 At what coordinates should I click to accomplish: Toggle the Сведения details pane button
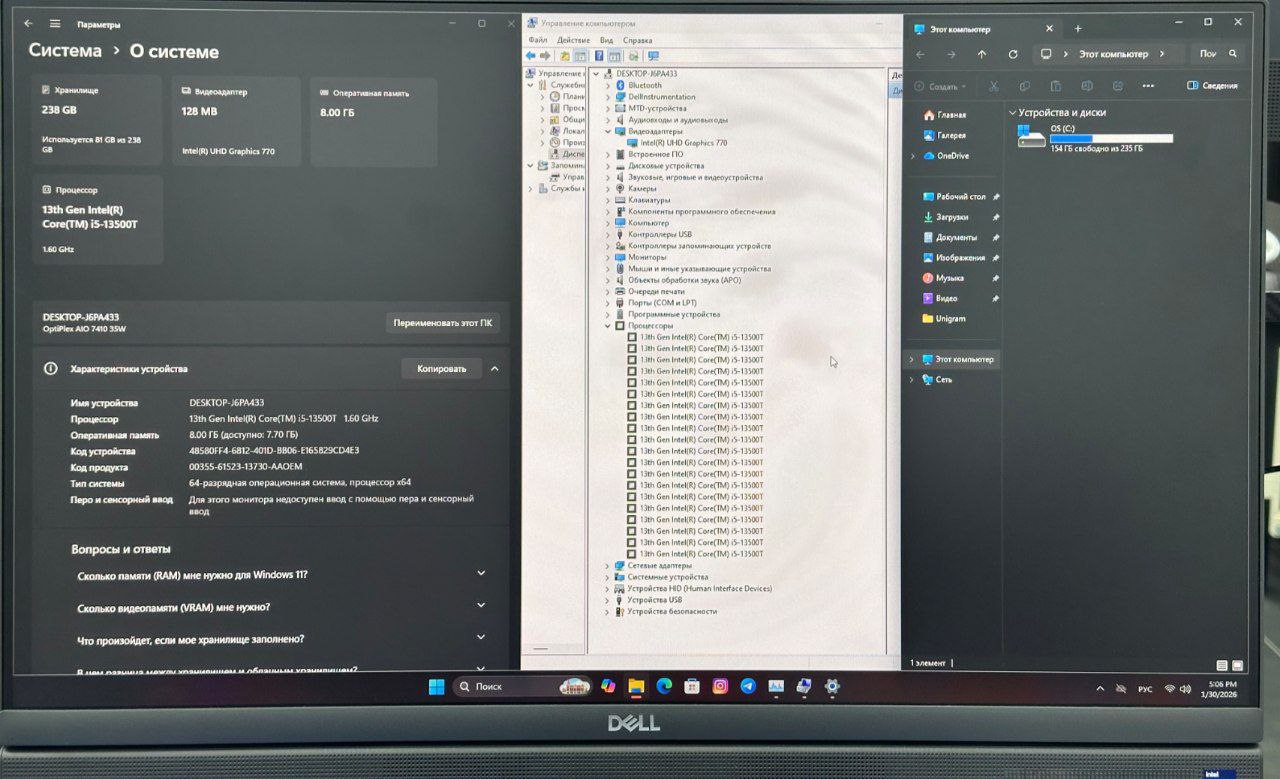(x=1212, y=86)
